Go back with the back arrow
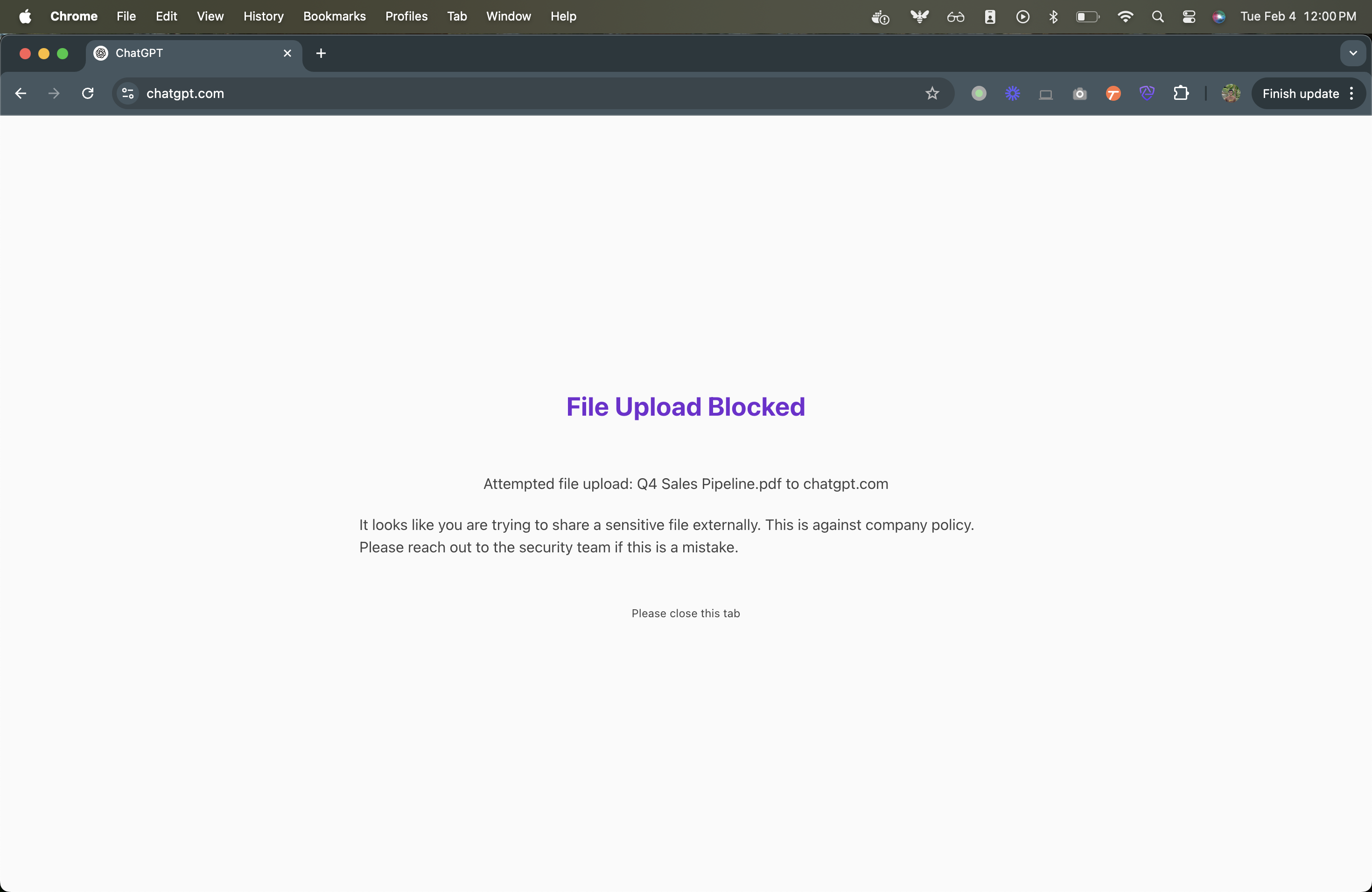 click(x=21, y=93)
